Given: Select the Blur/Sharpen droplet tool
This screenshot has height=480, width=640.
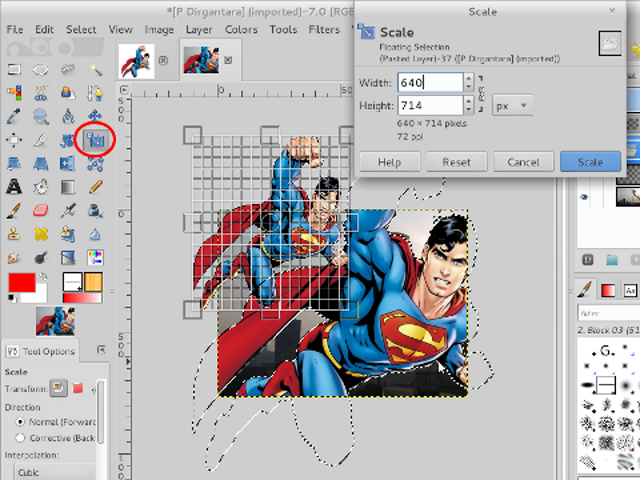Looking at the screenshot, I should point(95,234).
